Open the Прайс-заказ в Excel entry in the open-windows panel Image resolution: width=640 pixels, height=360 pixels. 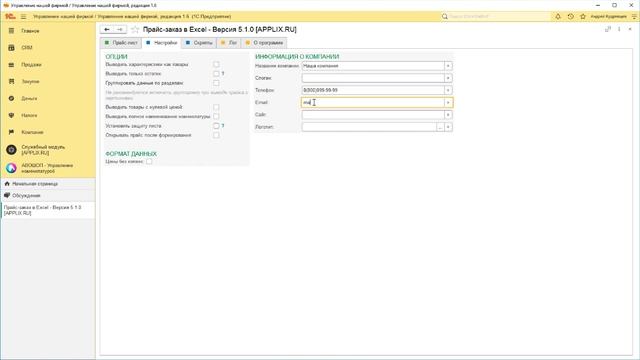tap(48, 210)
